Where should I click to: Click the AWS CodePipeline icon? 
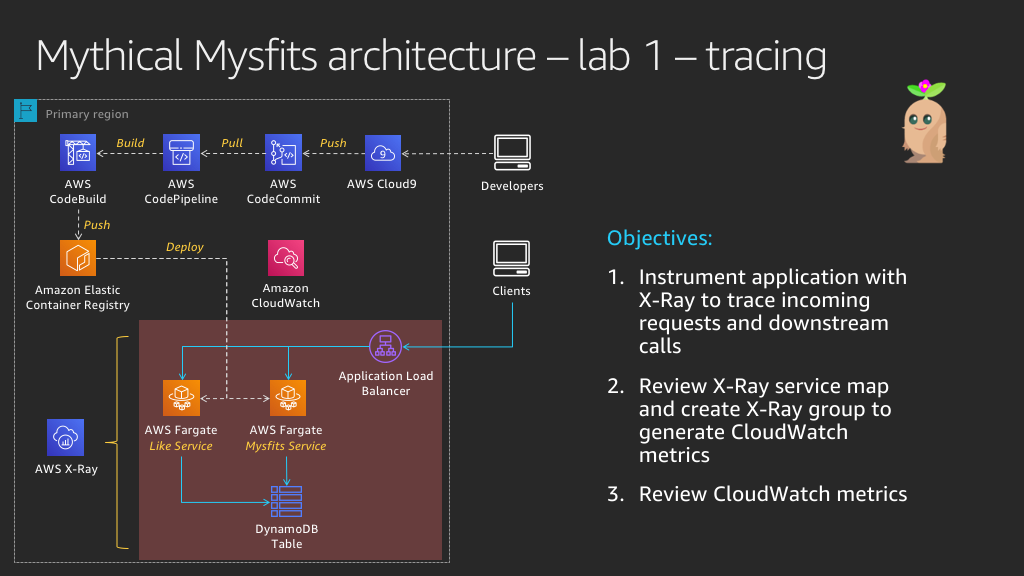pos(181,153)
